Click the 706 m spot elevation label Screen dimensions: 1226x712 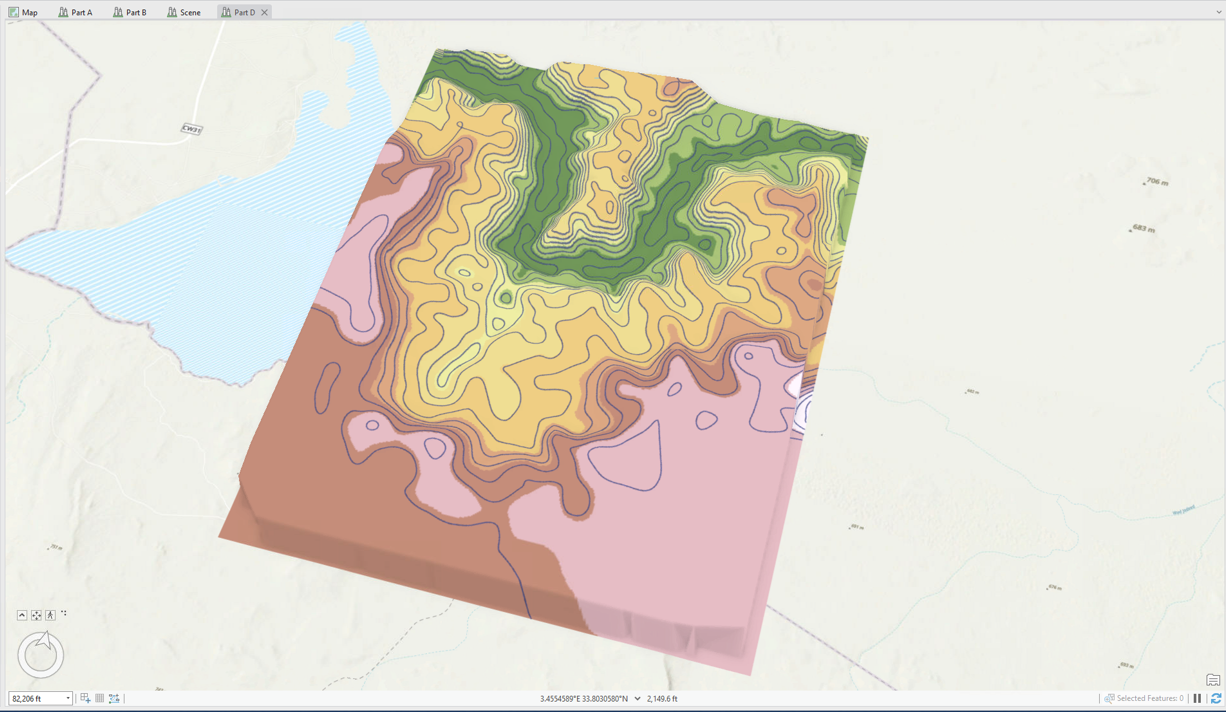click(x=1156, y=182)
